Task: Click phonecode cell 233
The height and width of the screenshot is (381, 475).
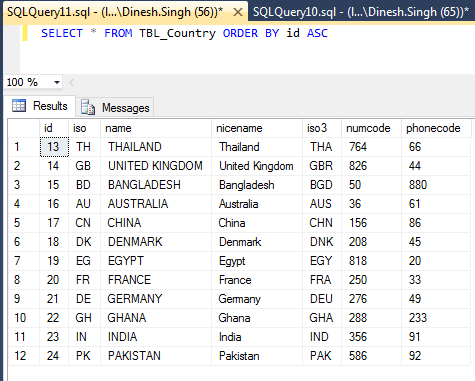Action: pos(436,318)
